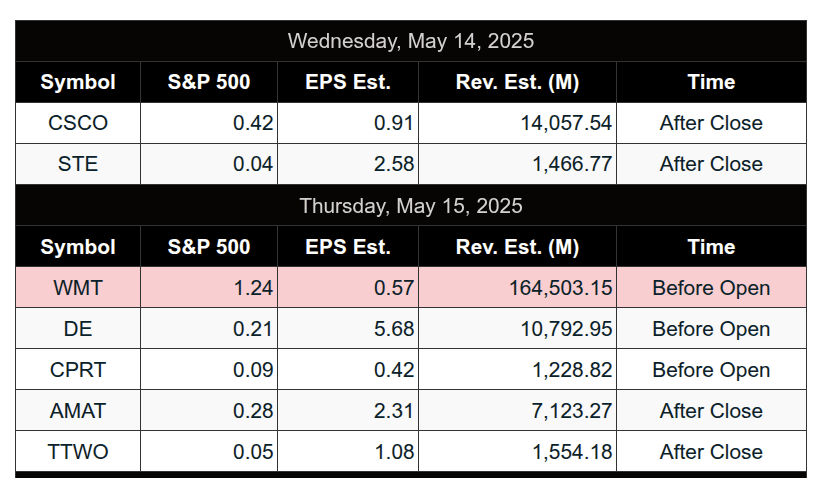Click the CPRT symbol cell

[x=78, y=370]
